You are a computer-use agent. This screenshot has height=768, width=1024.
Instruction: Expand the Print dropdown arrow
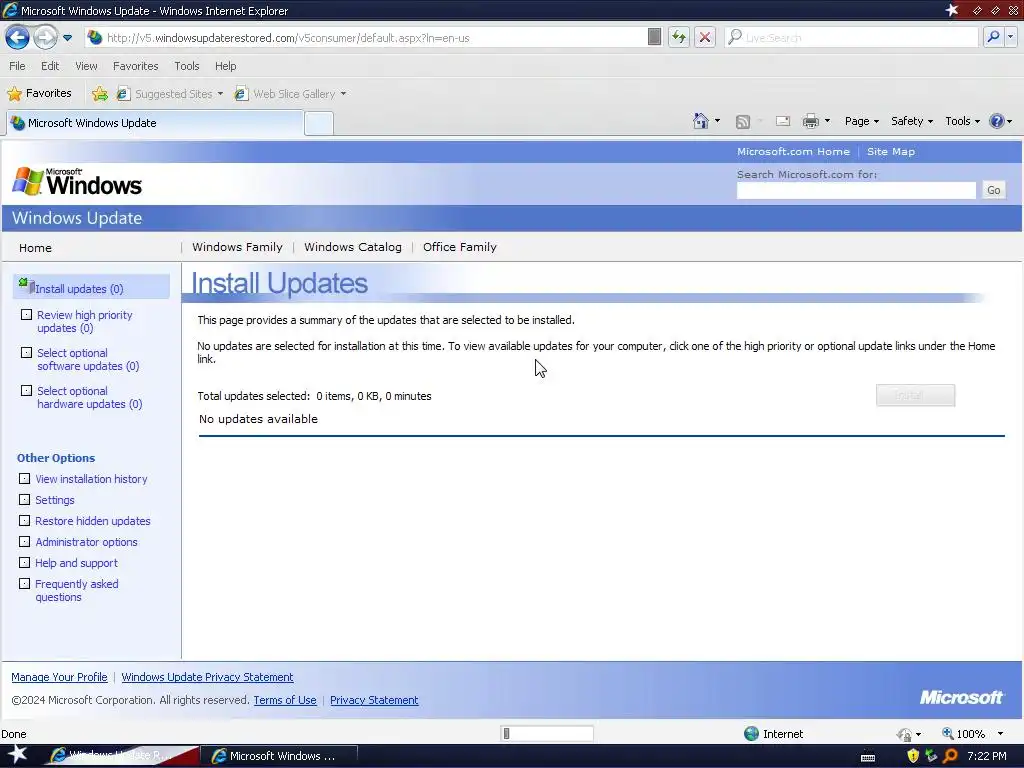tap(827, 121)
